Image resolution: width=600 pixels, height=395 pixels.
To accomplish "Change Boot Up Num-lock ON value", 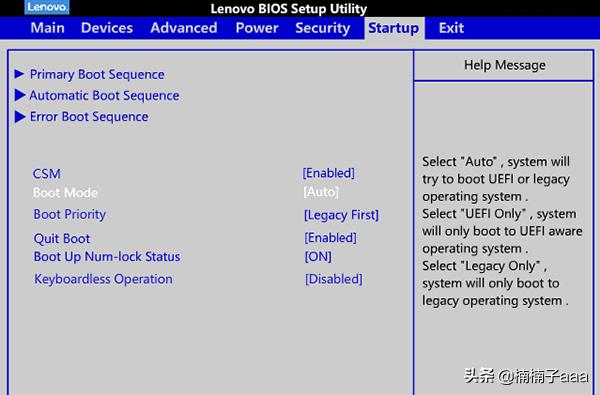I will point(318,256).
